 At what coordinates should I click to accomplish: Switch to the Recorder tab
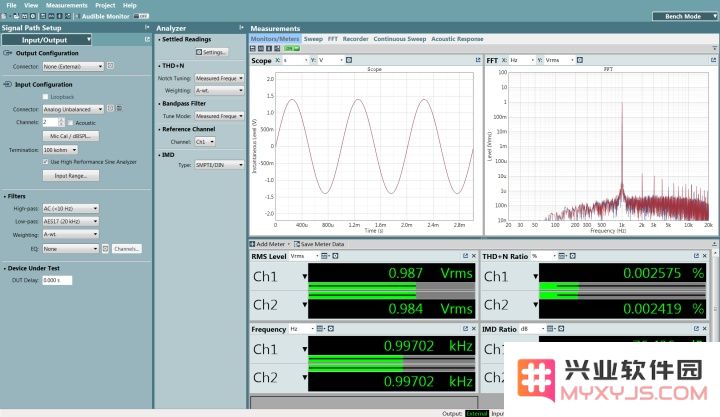[355, 39]
